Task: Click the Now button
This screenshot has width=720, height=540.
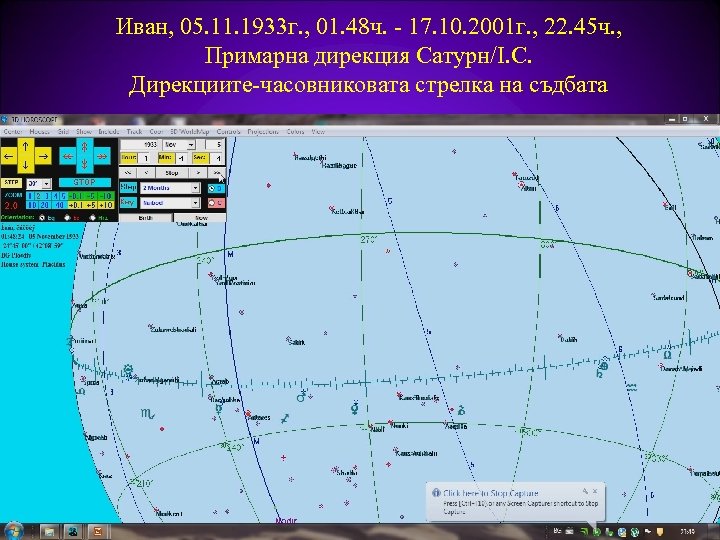Action: click(200, 218)
